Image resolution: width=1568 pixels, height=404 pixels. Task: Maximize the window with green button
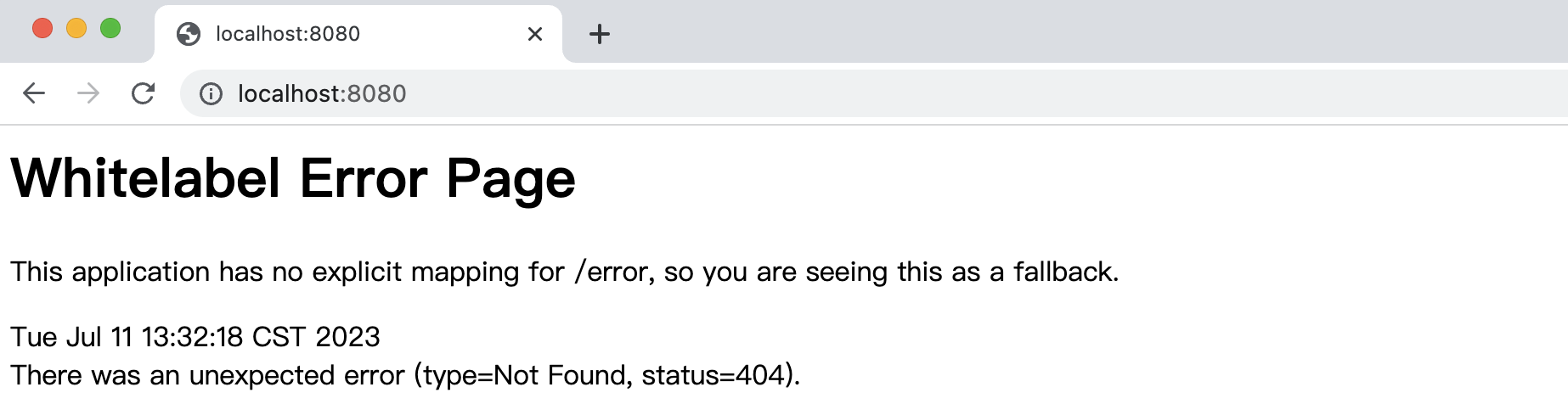point(110,28)
